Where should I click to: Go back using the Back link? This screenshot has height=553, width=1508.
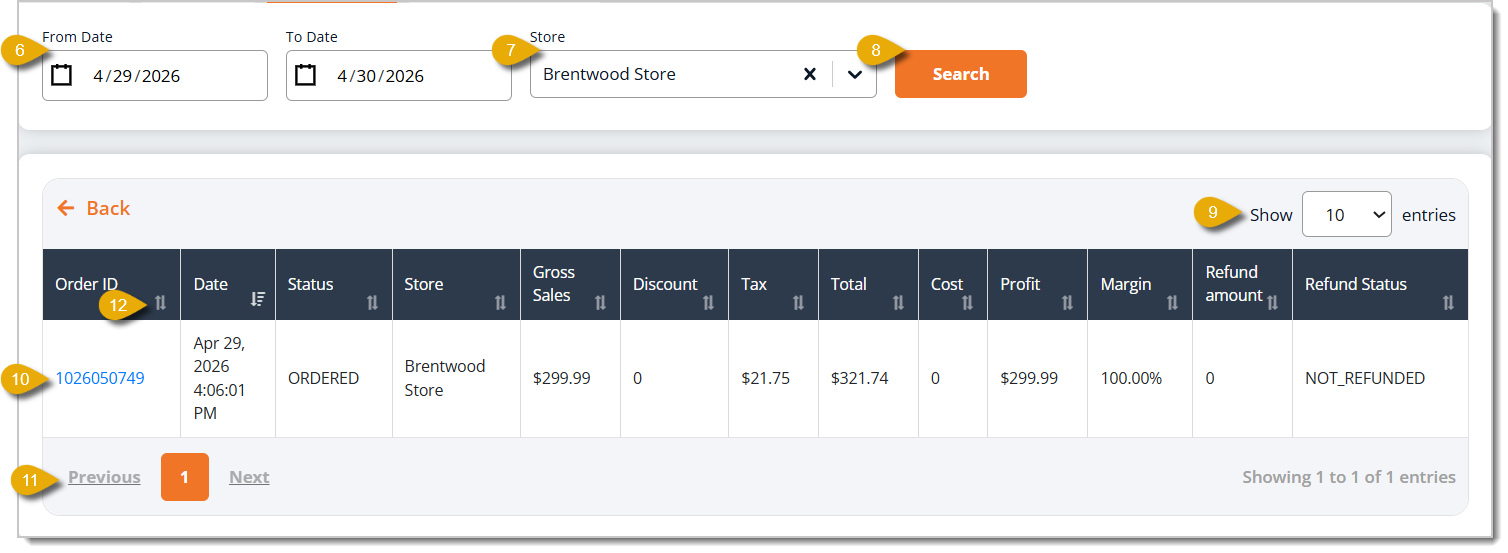(x=94, y=208)
